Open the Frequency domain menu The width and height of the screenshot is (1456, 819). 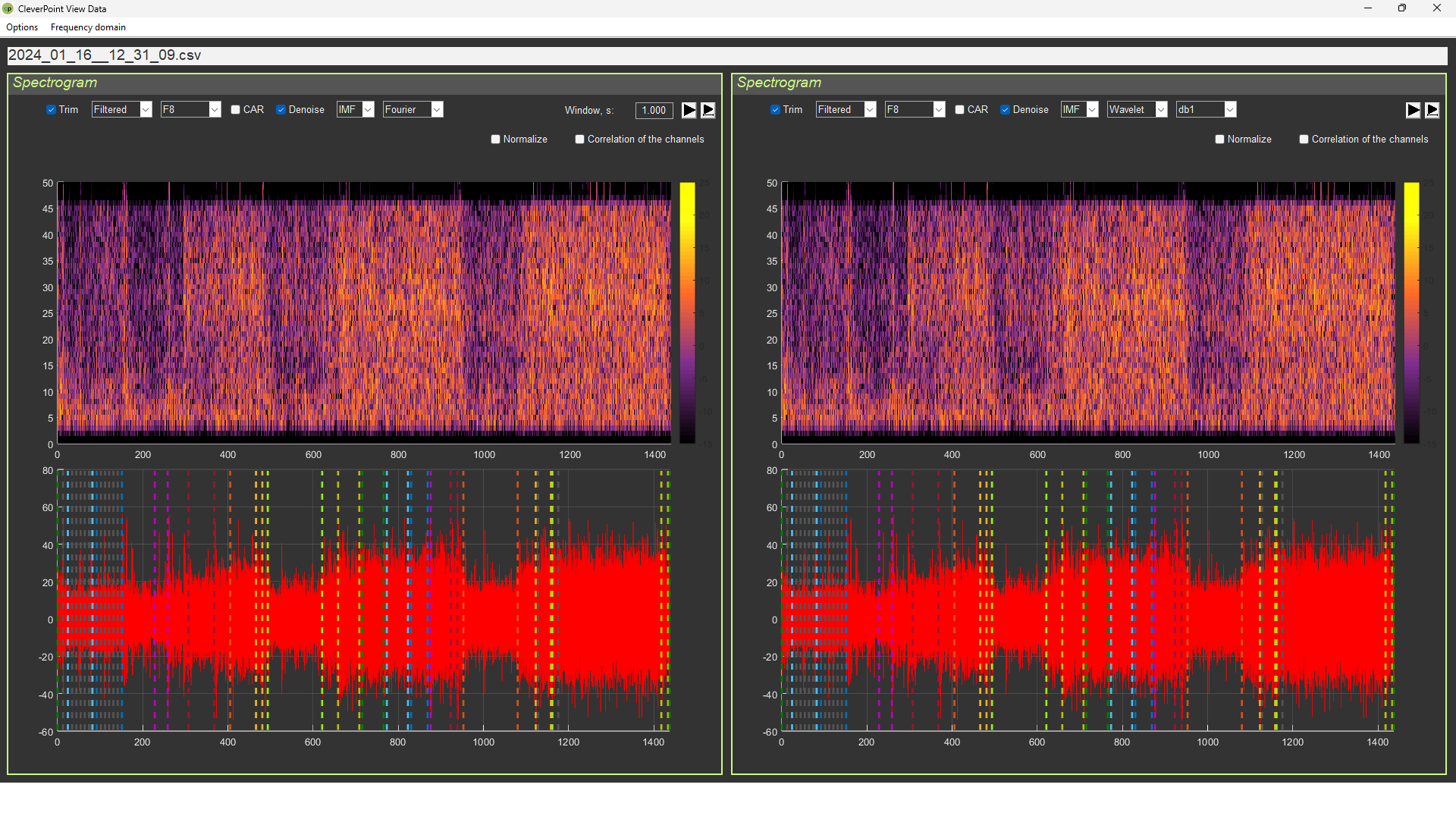point(88,27)
